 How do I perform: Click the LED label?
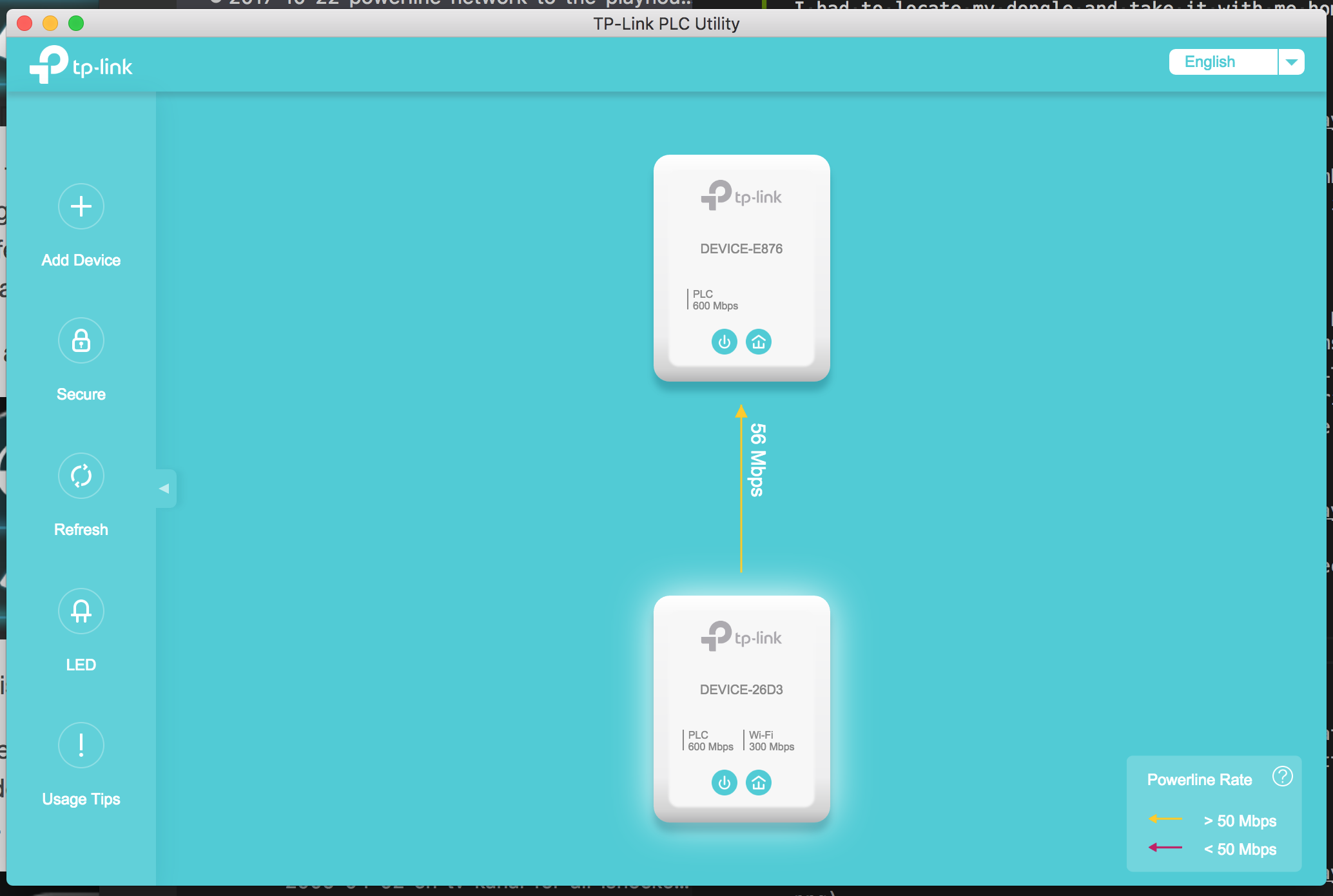81,665
